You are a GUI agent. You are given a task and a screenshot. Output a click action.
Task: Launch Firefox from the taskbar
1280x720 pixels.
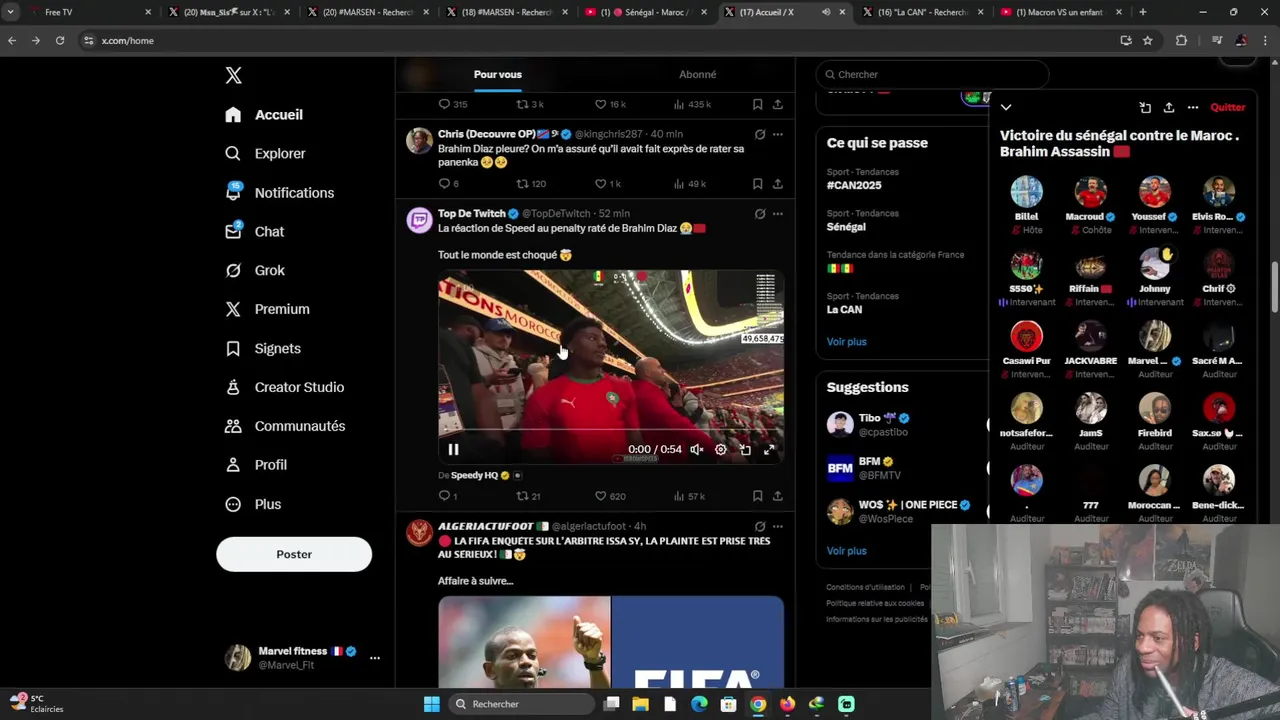787,704
